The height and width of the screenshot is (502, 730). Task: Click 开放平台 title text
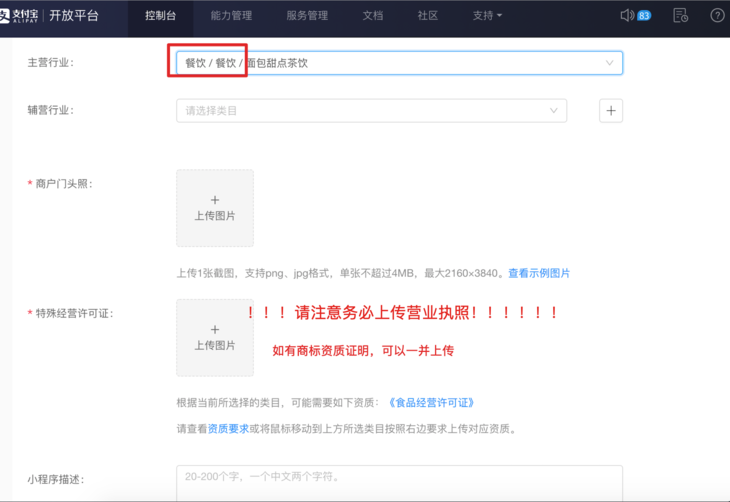(x=74, y=15)
